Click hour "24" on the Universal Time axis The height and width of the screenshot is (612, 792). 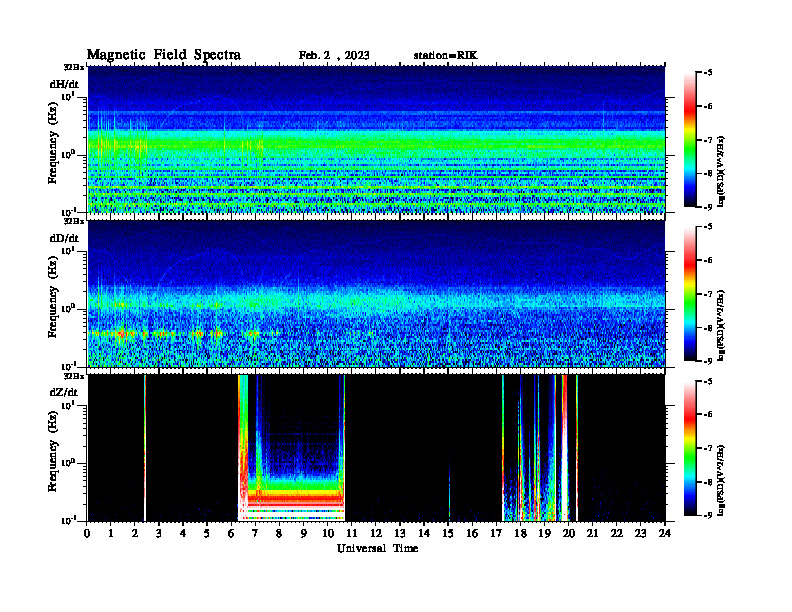point(664,533)
